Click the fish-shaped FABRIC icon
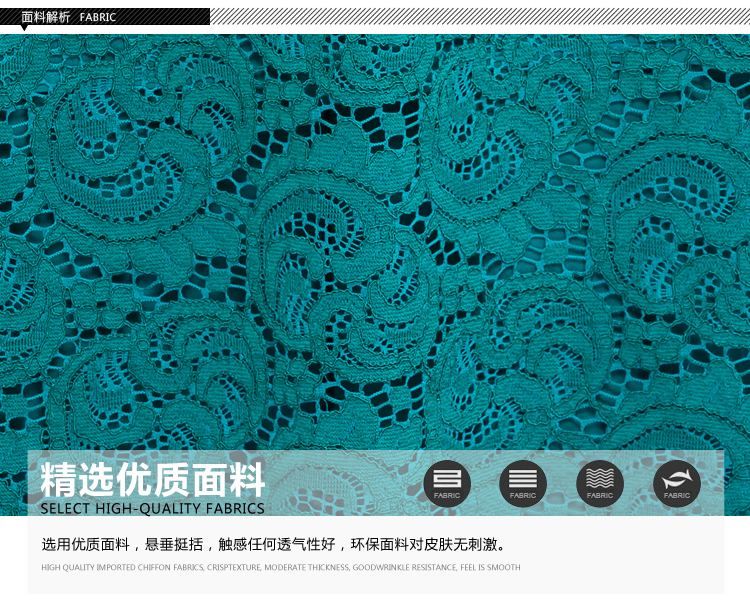The image size is (750, 601). pyautogui.click(x=677, y=483)
